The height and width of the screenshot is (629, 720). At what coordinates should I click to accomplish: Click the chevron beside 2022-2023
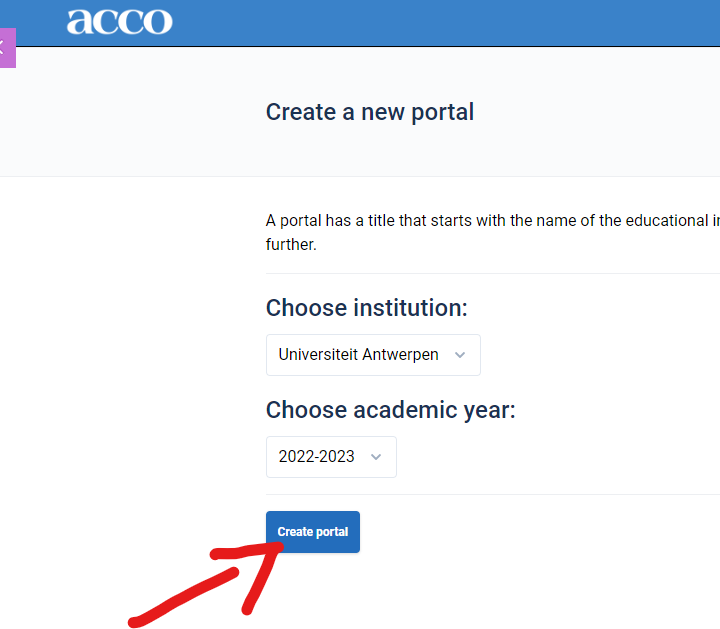coord(376,457)
